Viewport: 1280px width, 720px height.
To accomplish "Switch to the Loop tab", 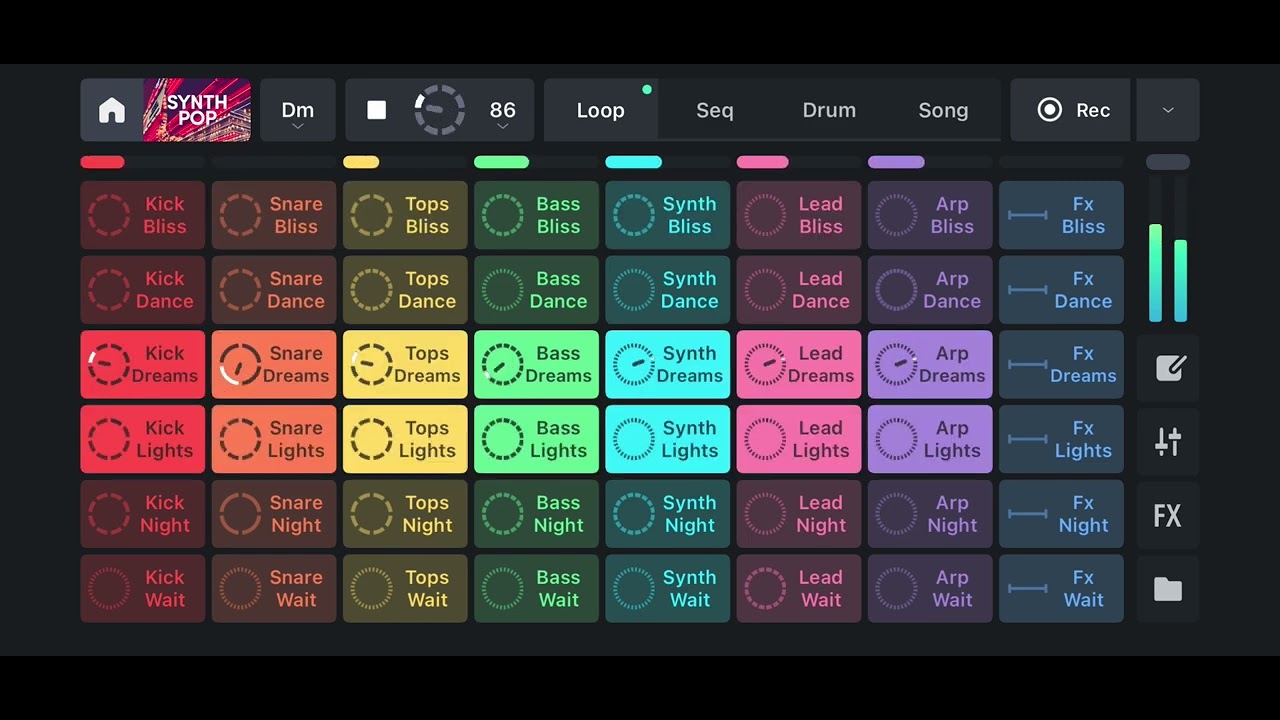I will click(601, 110).
